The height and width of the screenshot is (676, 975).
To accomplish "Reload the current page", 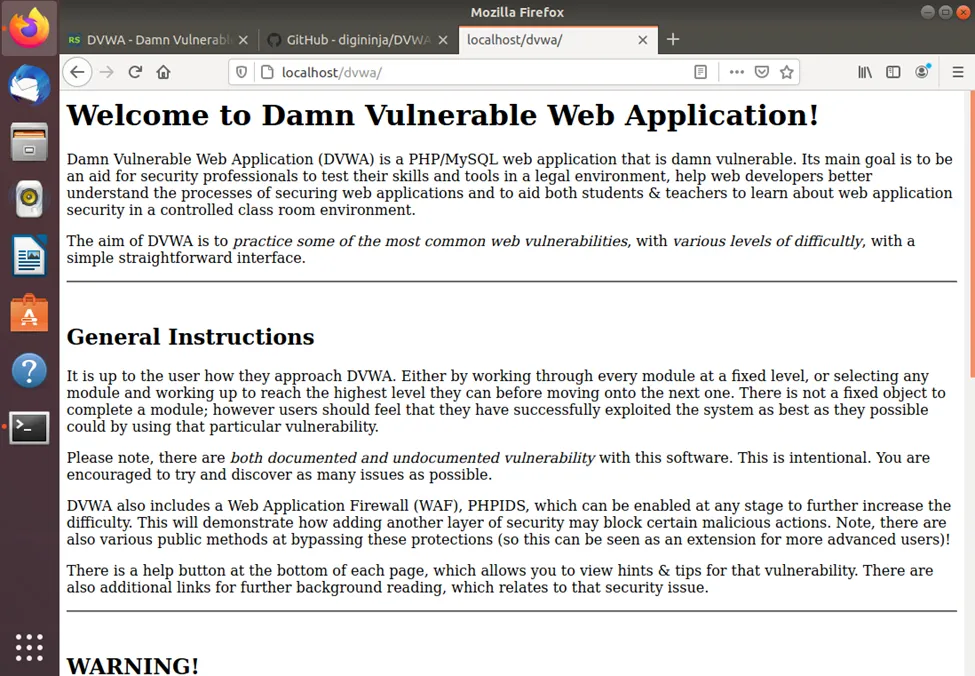I will [135, 72].
